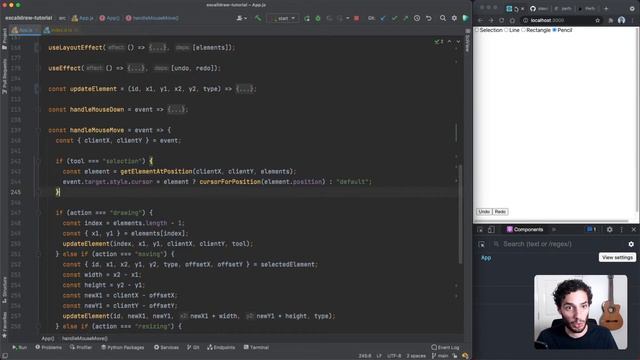The height and width of the screenshot is (360, 640).
Task: Expand the folded handleMouseDown function body
Action: [x=176, y=109]
